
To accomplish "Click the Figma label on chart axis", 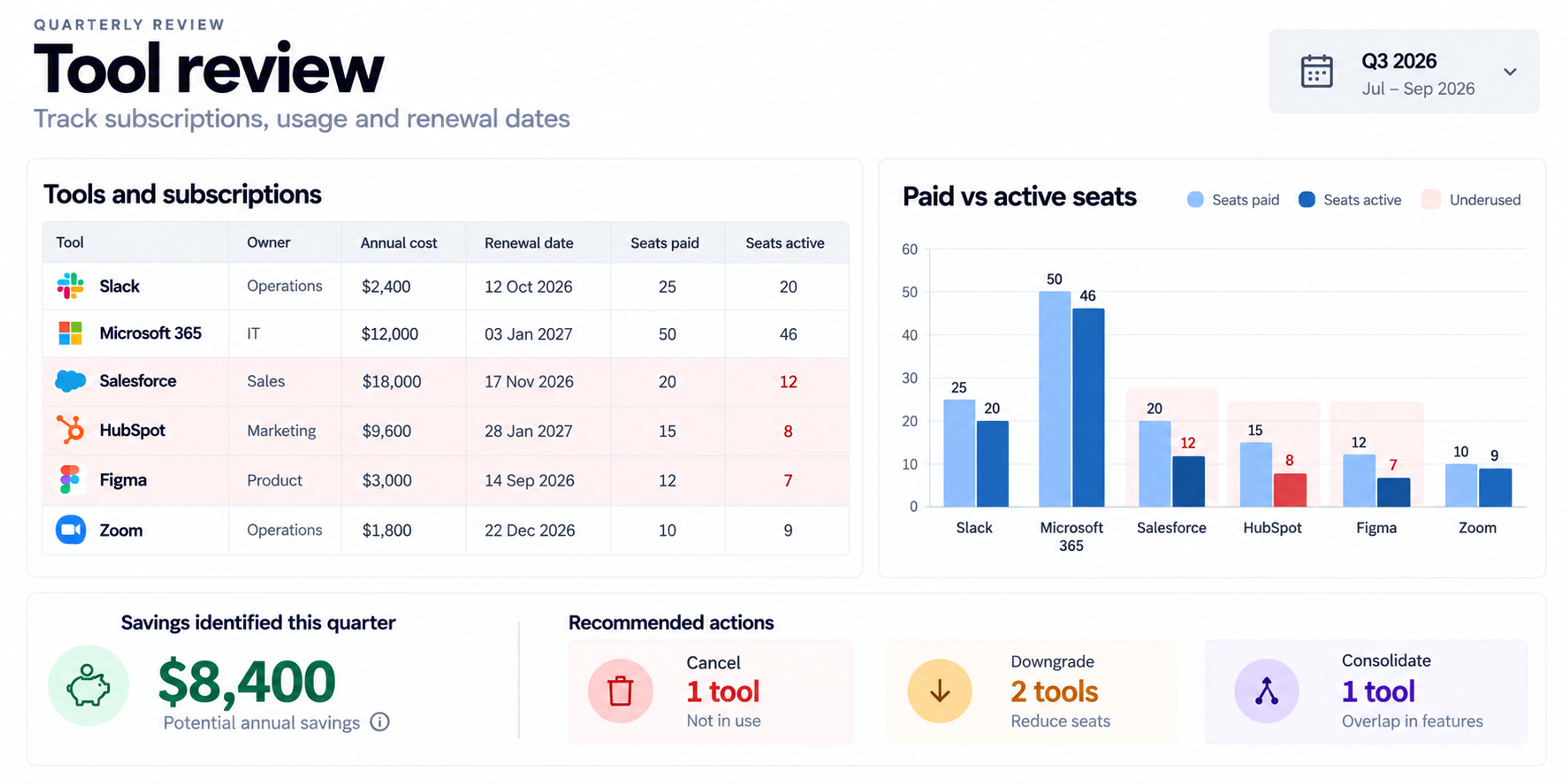I will pos(1376,528).
